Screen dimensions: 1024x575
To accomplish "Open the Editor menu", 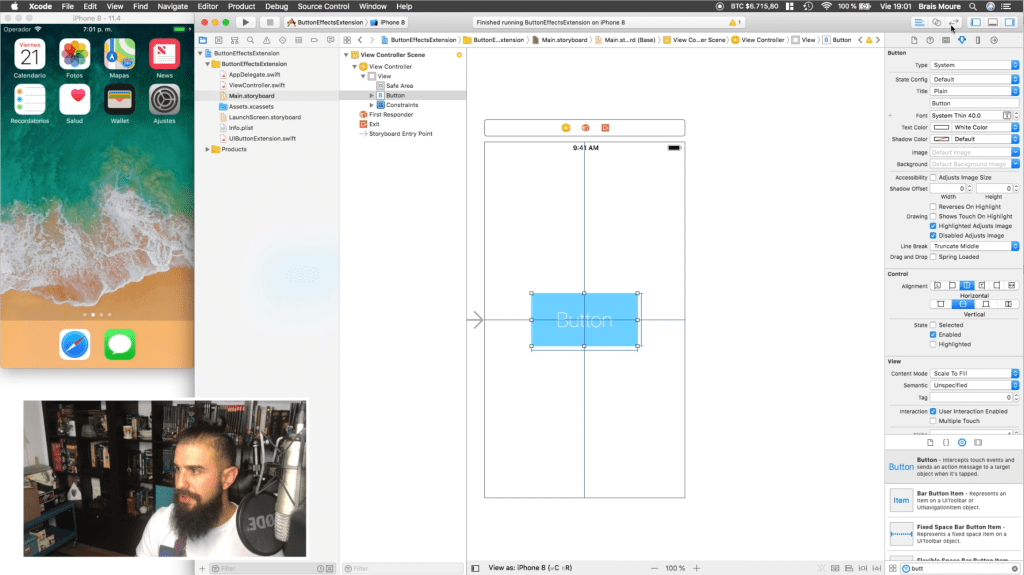I will (x=208, y=7).
